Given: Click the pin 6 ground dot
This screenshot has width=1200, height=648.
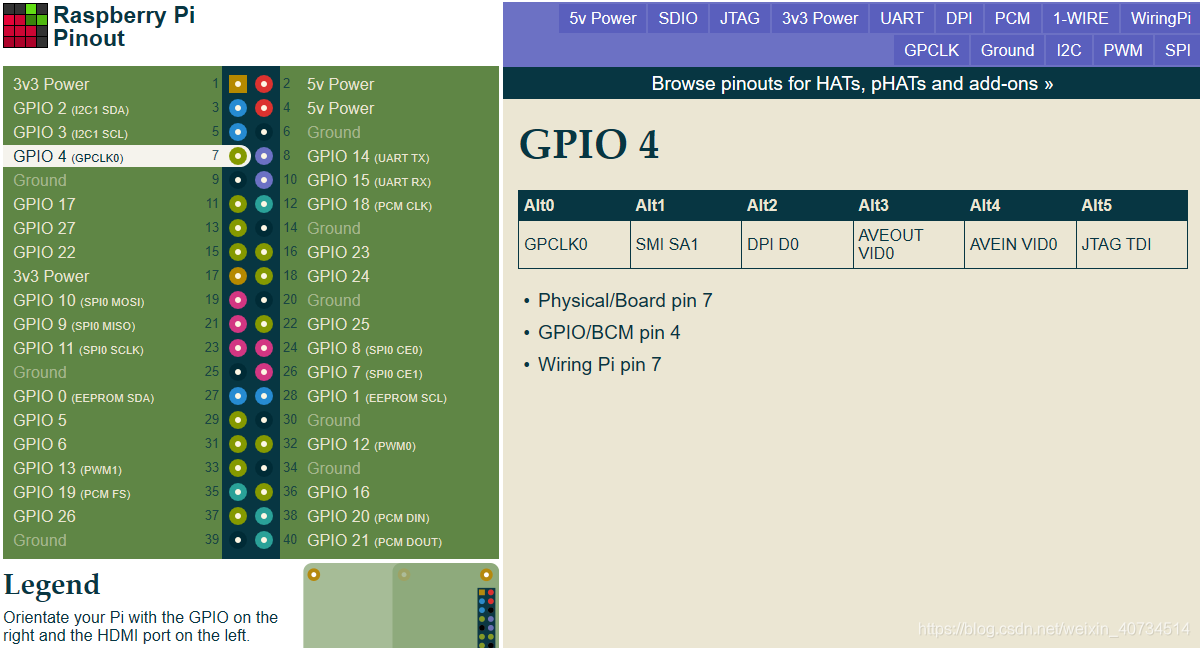Looking at the screenshot, I should pyautogui.click(x=264, y=132).
